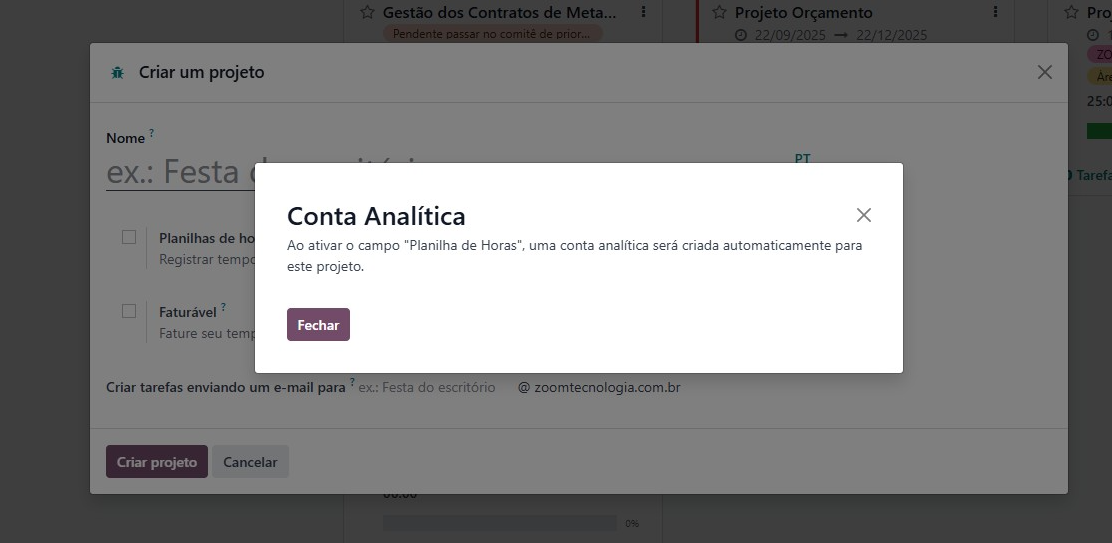Star the Gestão dos Contratos project
The width and height of the screenshot is (1112, 543).
(367, 13)
